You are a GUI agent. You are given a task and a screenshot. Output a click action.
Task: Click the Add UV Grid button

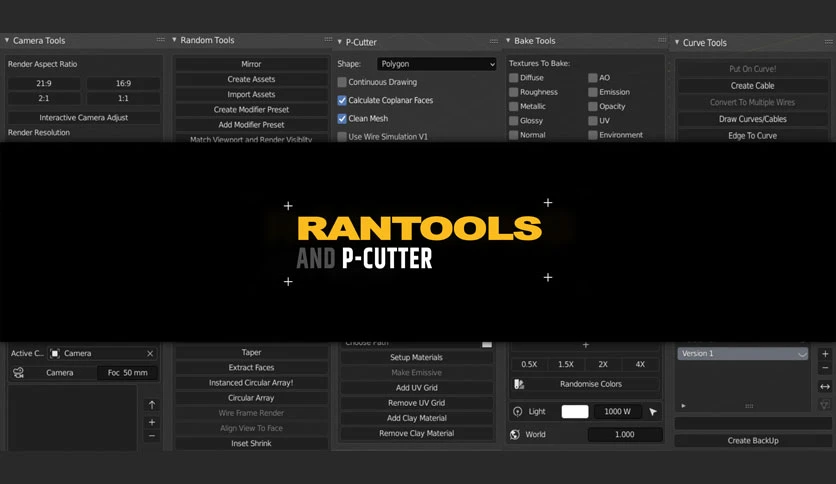[x=416, y=388]
